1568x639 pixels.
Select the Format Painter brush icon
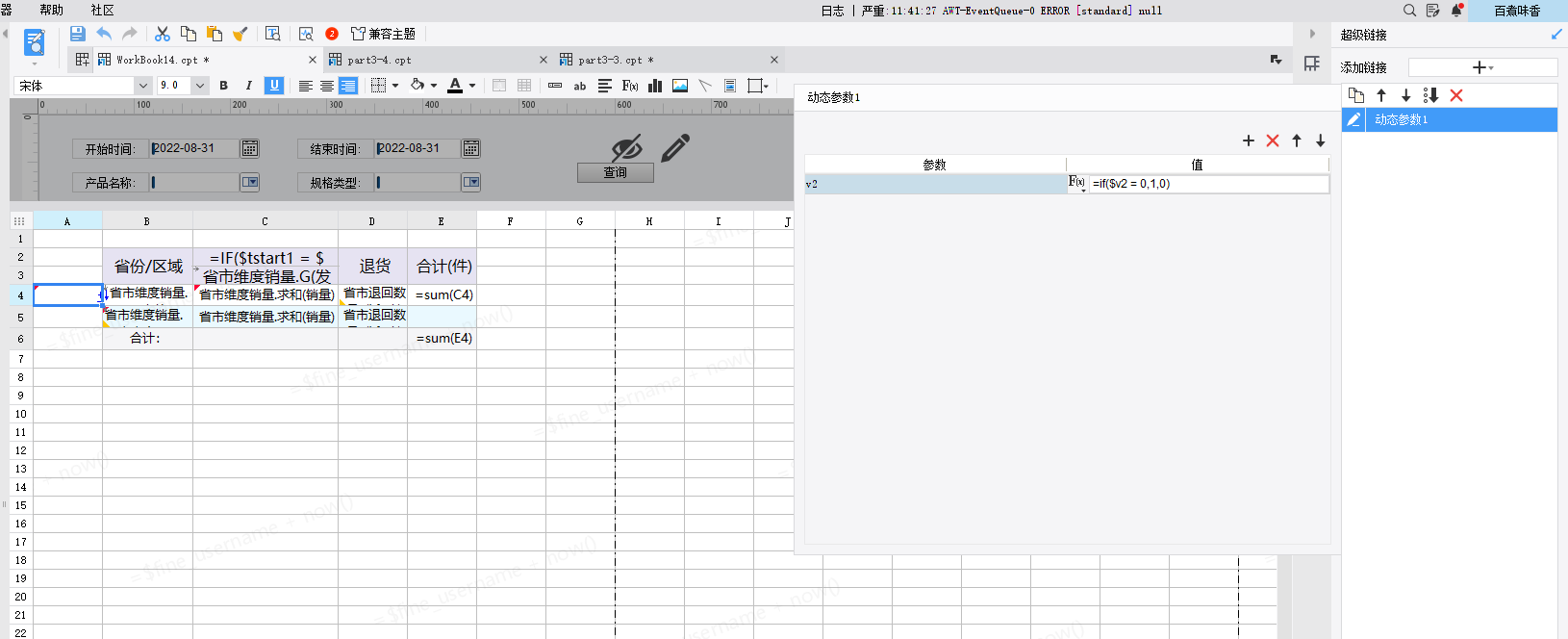point(240,34)
